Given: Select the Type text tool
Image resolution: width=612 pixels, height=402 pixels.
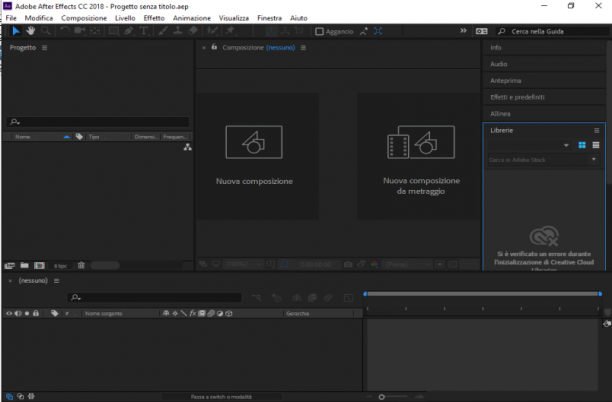Looking at the screenshot, I should [144, 31].
